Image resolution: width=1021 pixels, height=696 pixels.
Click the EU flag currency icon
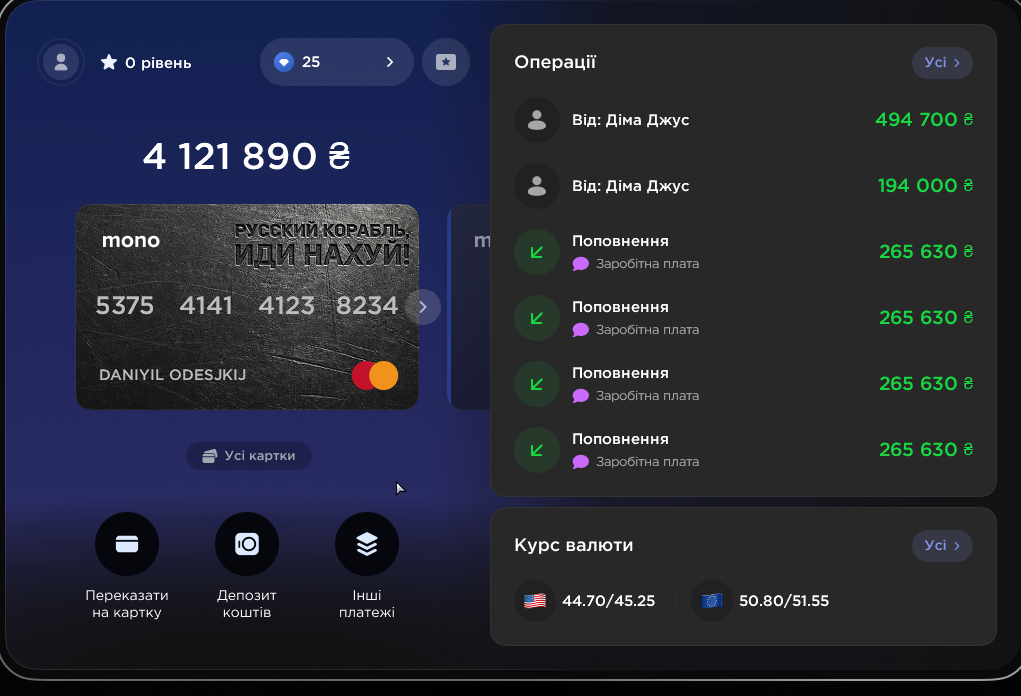pyautogui.click(x=712, y=600)
